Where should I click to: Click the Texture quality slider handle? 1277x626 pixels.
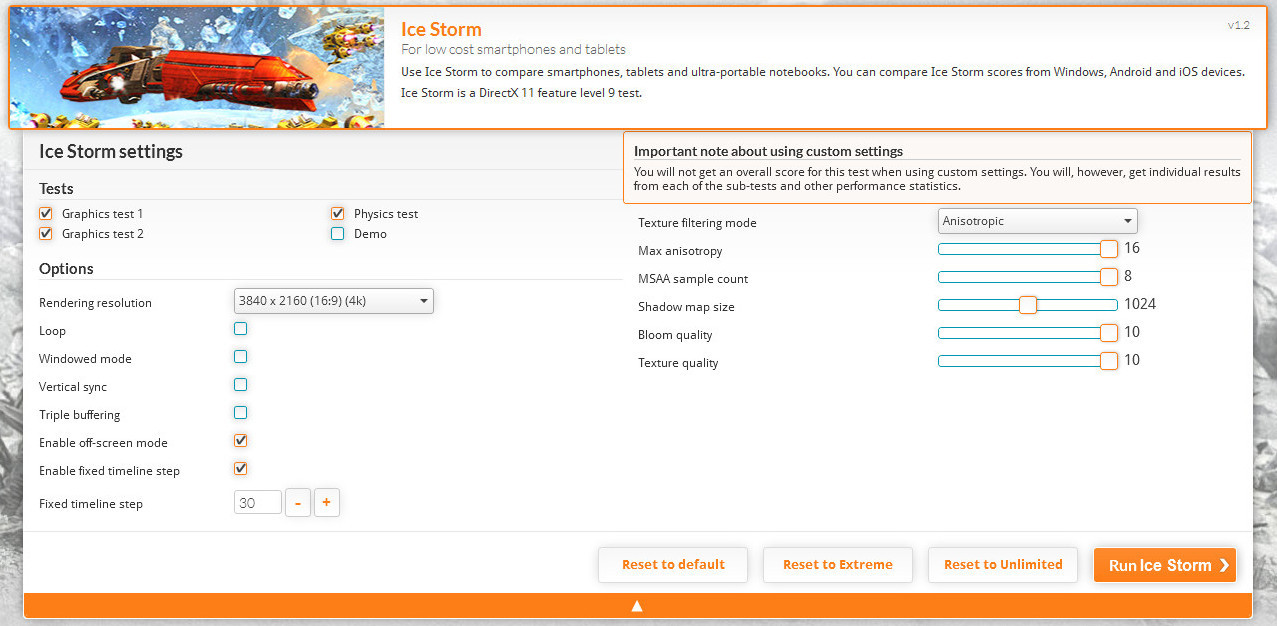tap(1108, 361)
